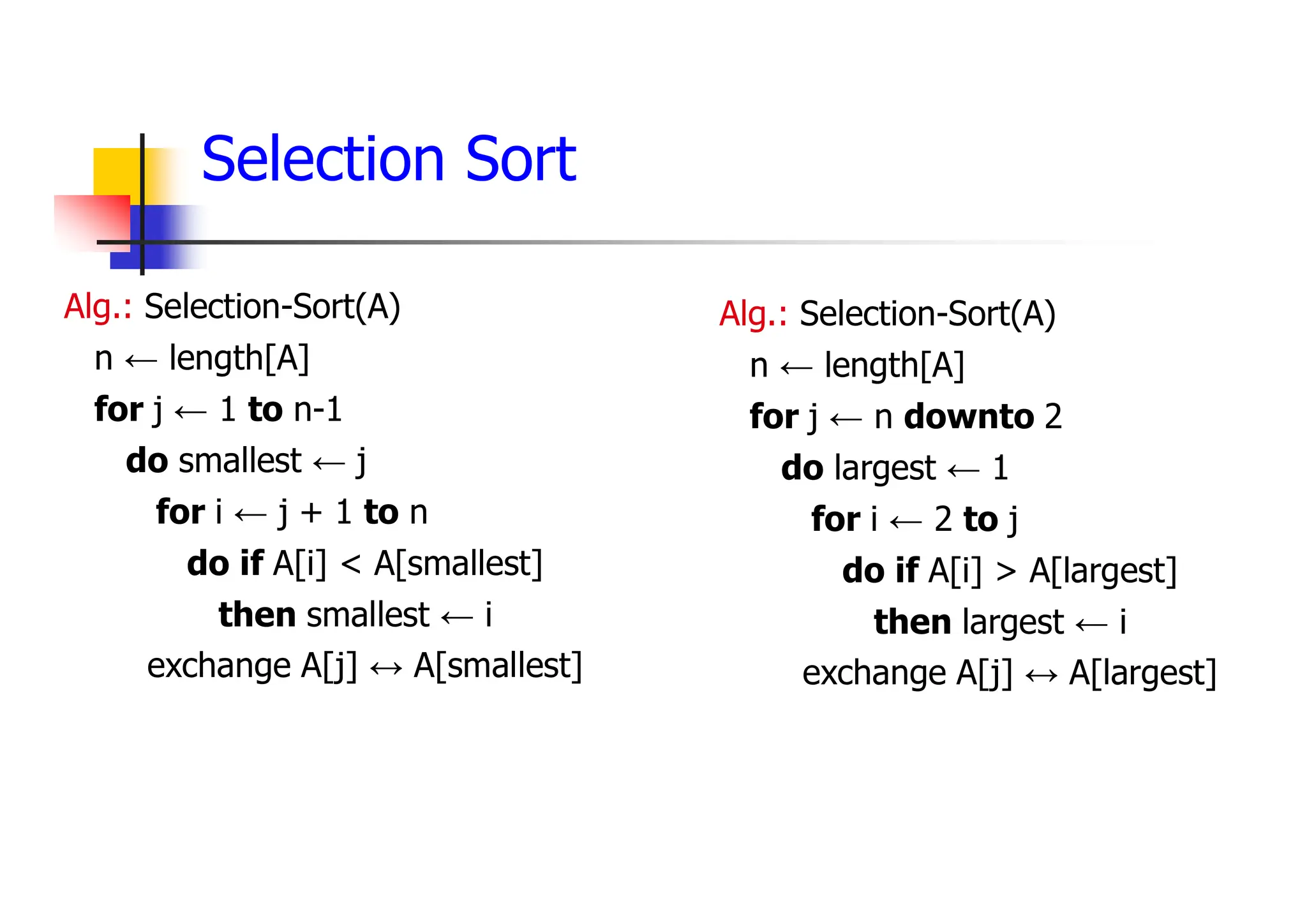The width and height of the screenshot is (1307, 924).
Task: Select the "for i ← 2 to j" line
Action: [915, 519]
